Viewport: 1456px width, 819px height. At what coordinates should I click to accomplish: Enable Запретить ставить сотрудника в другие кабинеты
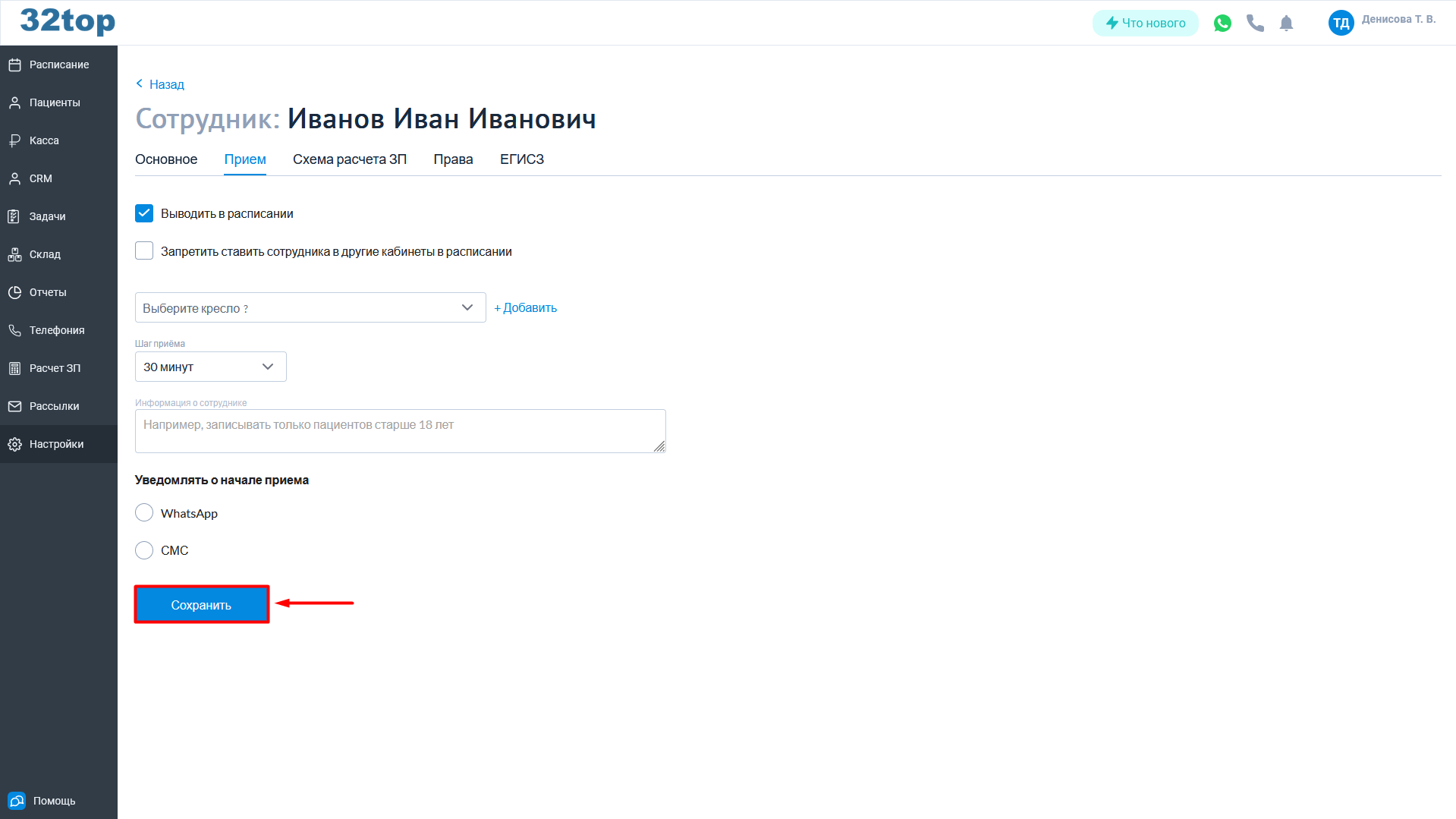(x=144, y=251)
